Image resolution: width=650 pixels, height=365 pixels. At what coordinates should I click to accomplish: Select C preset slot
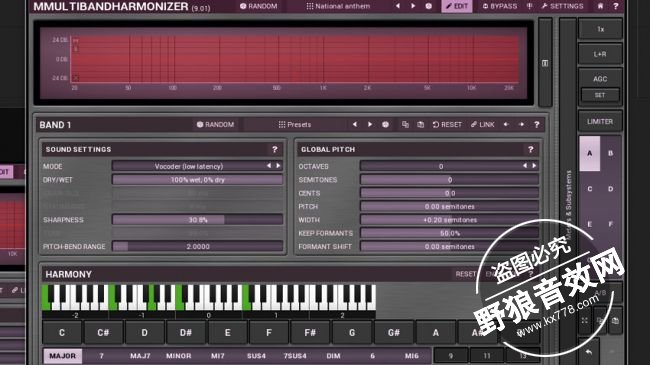[x=589, y=189]
